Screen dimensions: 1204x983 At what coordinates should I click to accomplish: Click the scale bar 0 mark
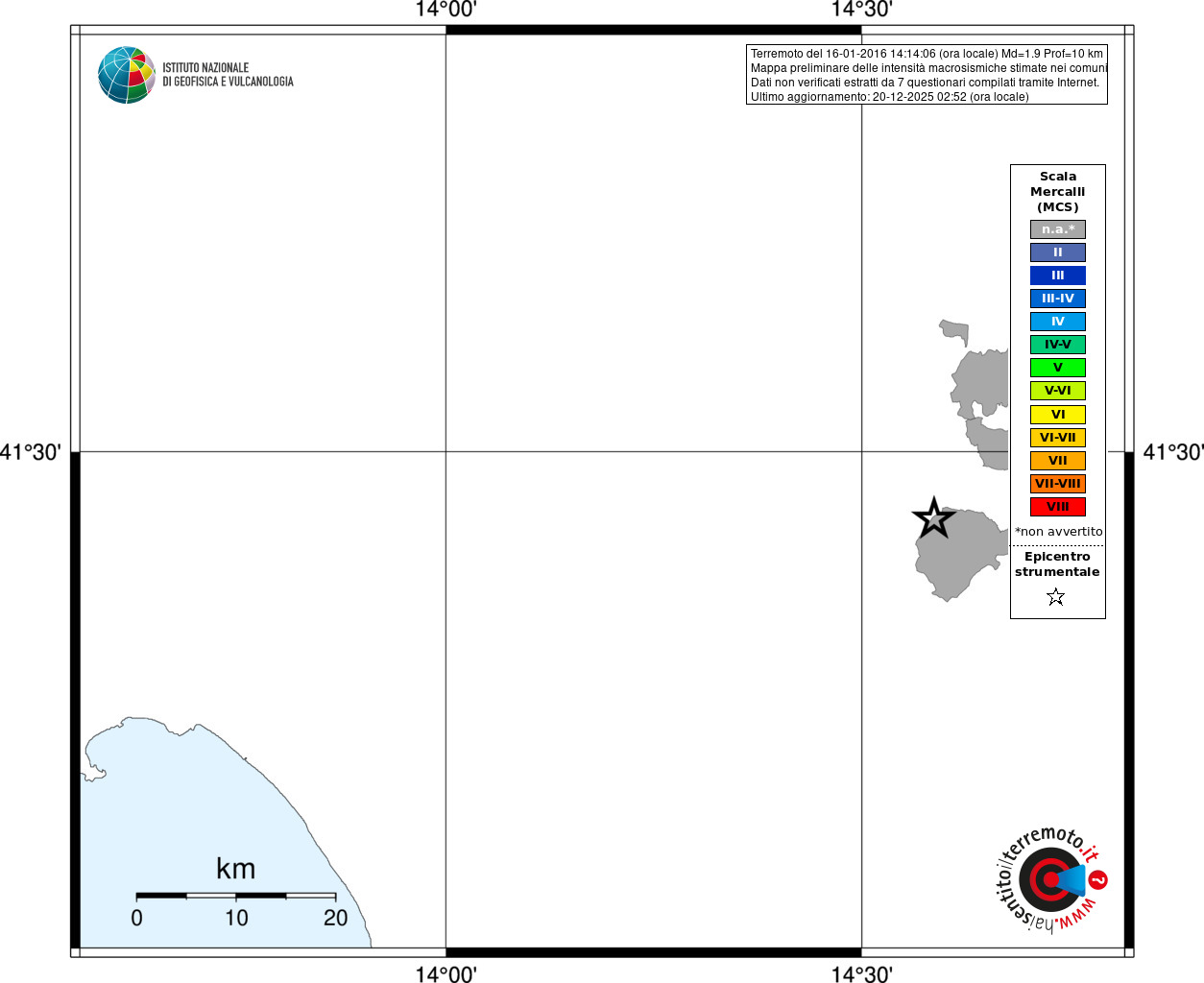click(x=136, y=918)
